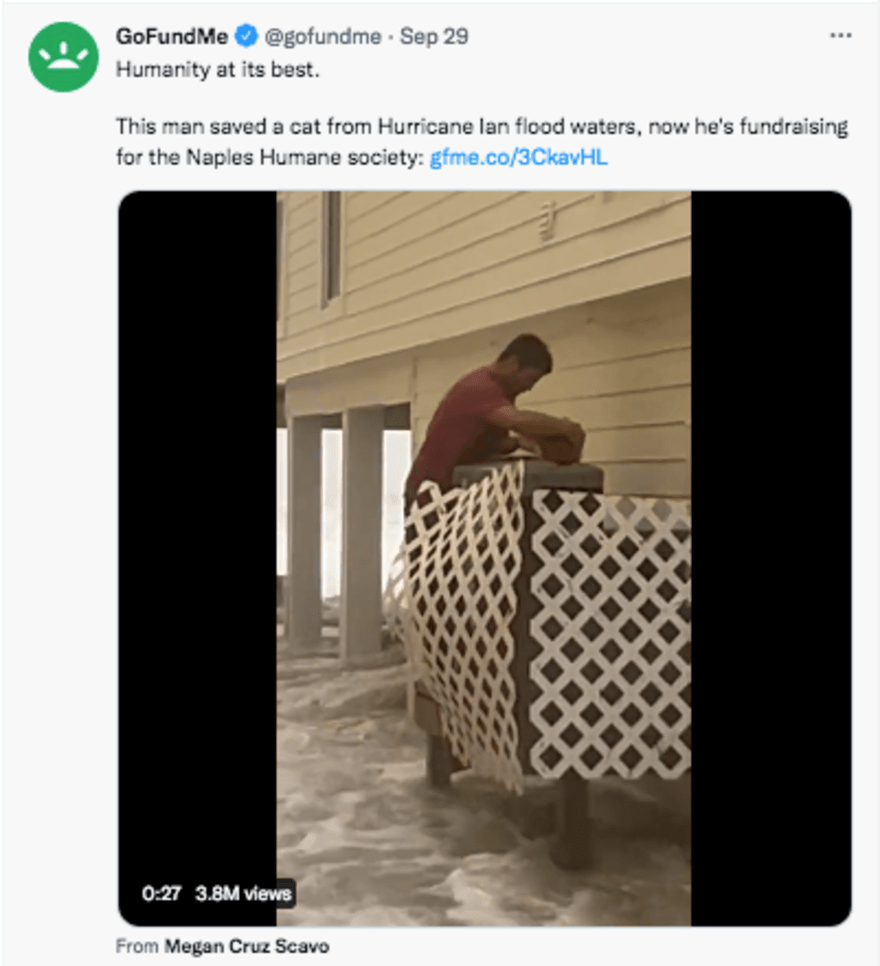880x966 pixels.
Task: Click the left black video letterbox bar
Action: tap(197, 558)
